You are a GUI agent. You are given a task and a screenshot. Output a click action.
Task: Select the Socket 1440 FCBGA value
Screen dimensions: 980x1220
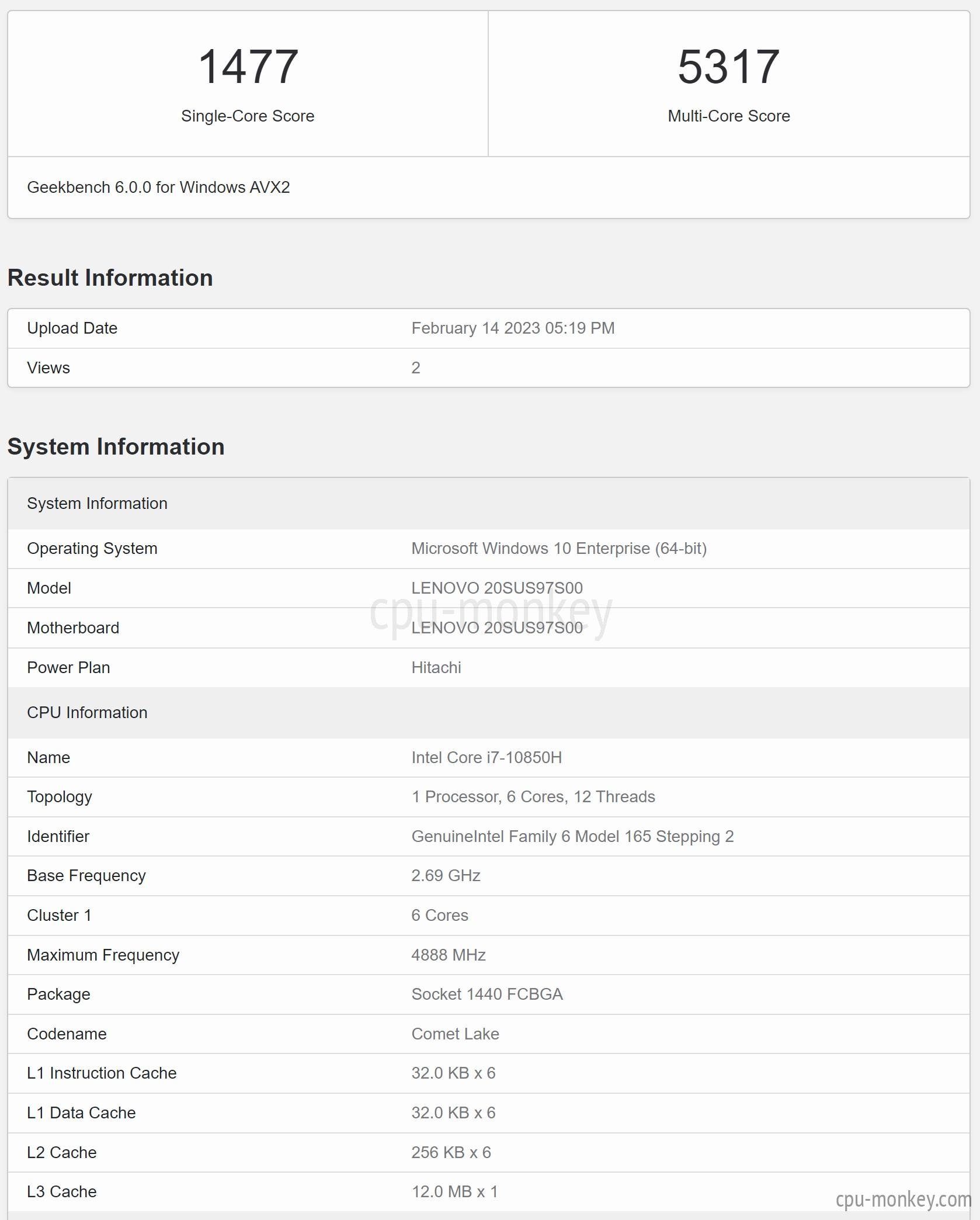click(x=487, y=994)
